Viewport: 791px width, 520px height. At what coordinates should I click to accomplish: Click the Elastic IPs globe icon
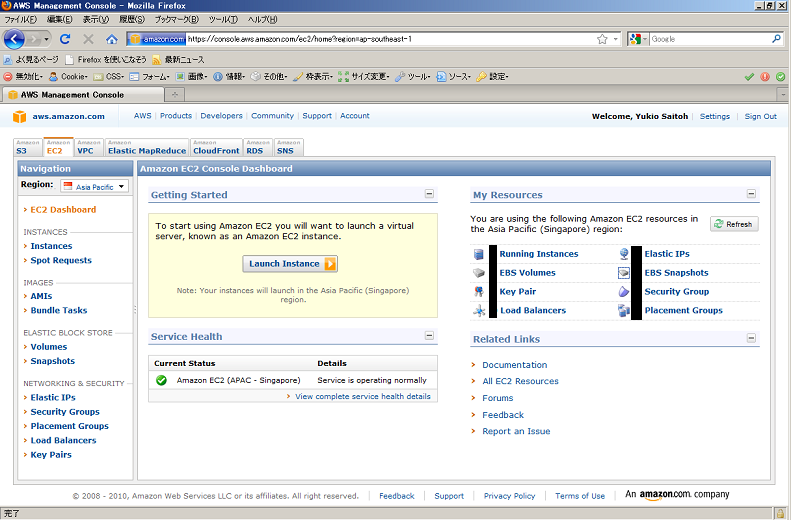tap(624, 254)
